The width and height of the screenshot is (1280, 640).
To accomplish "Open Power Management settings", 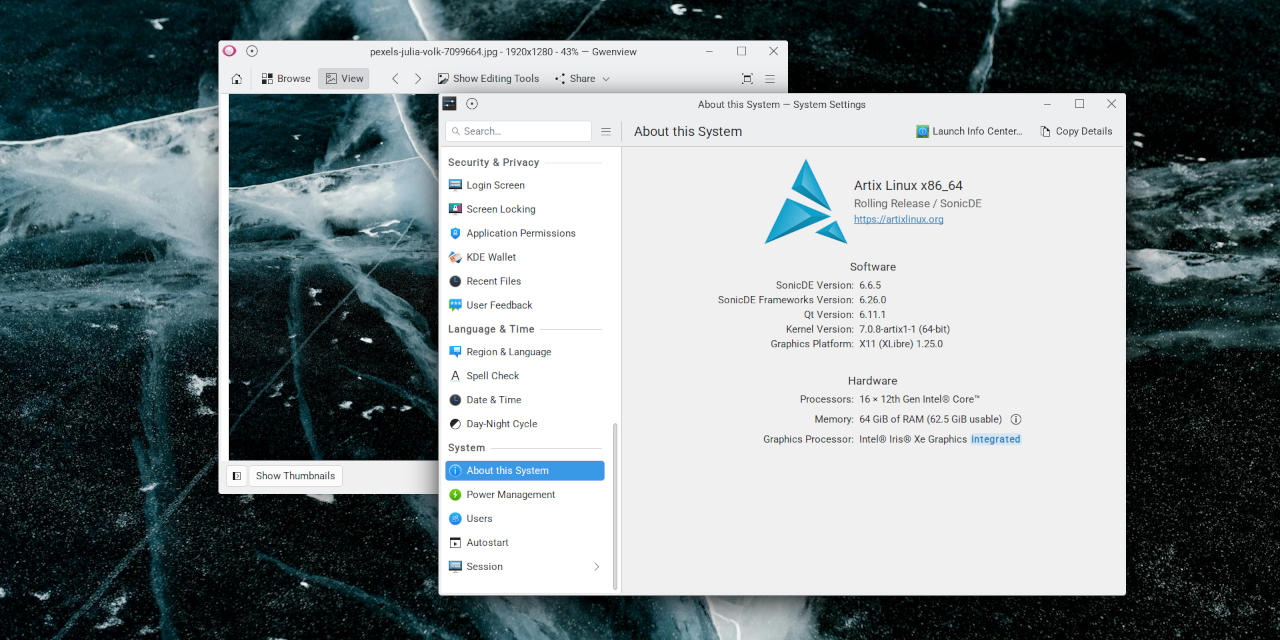I will point(525,495).
